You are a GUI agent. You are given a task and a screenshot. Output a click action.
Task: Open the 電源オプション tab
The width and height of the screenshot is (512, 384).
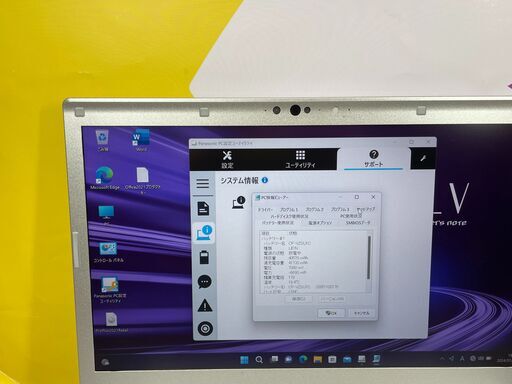(320, 222)
